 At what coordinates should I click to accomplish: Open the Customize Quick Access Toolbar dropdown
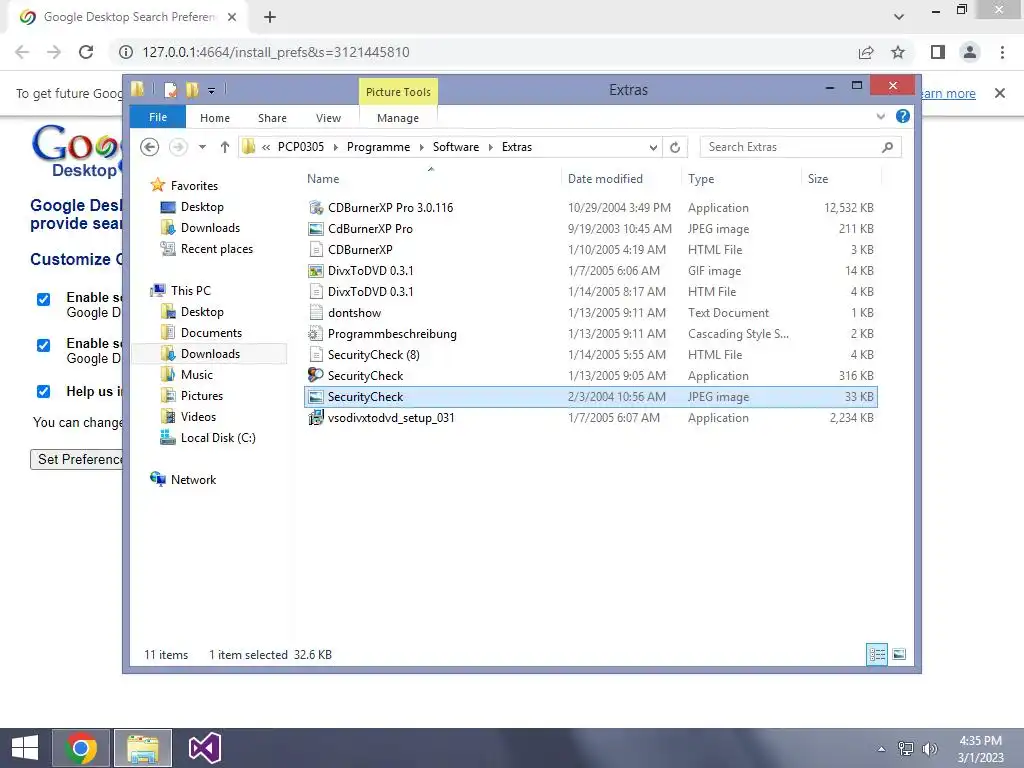point(212,91)
